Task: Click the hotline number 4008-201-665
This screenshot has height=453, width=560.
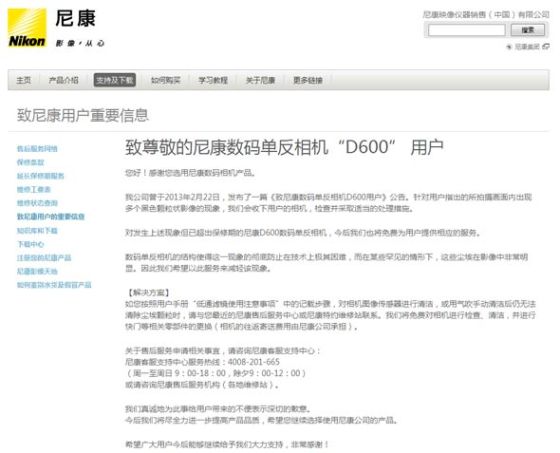Action: pyautogui.click(x=254, y=362)
